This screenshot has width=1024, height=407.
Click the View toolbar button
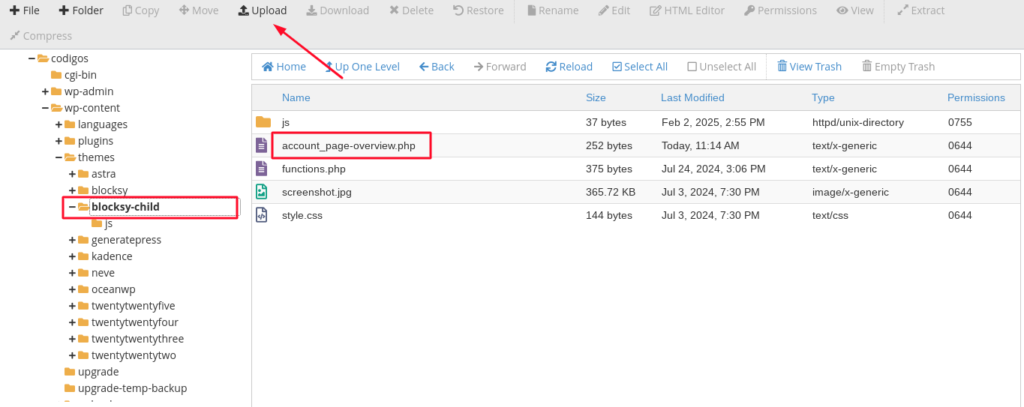pyautogui.click(x=855, y=10)
